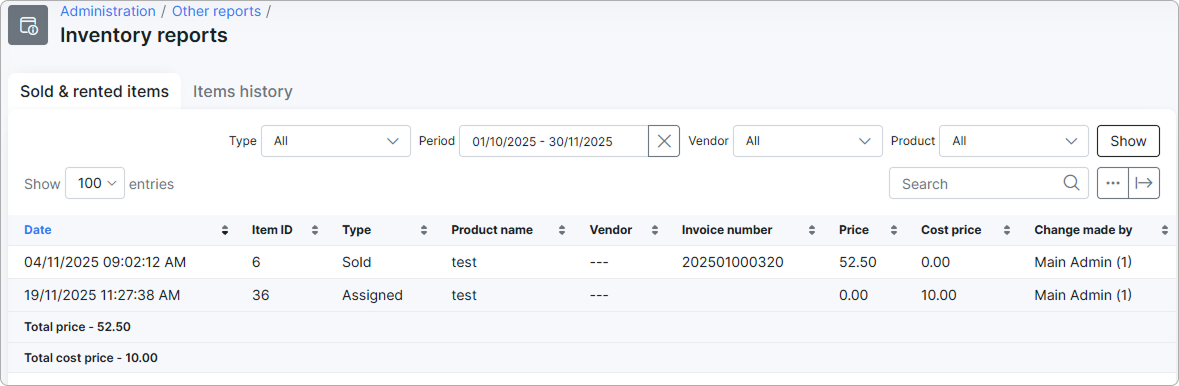Click the search magnifier icon
The image size is (1179, 386).
(x=1071, y=183)
